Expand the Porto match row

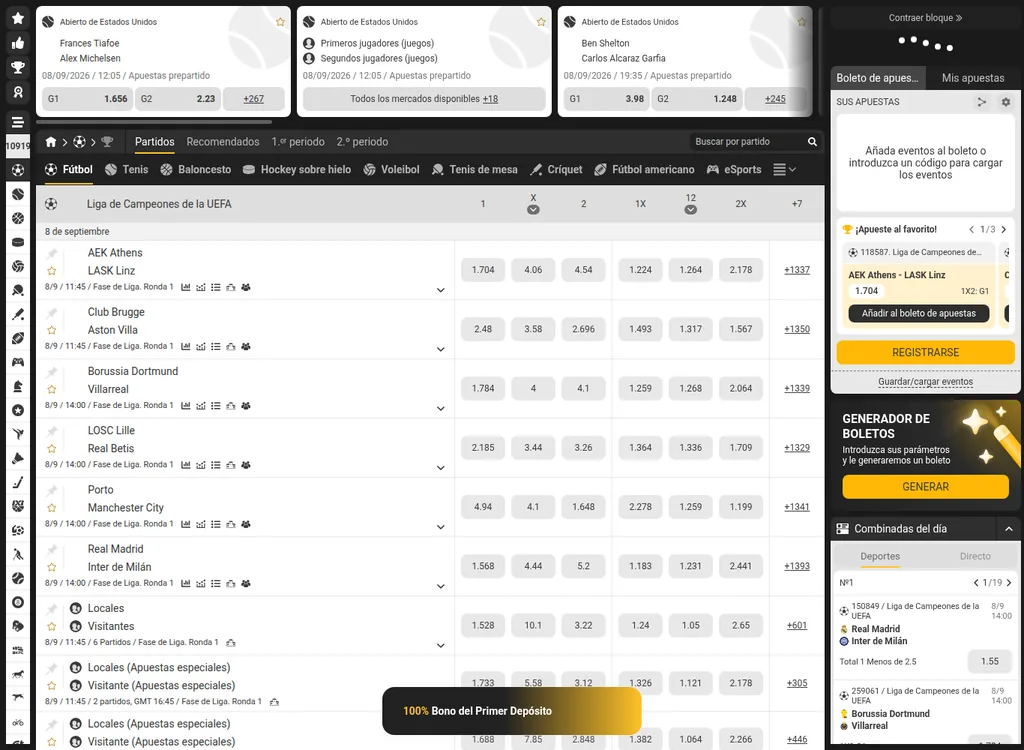441,527
